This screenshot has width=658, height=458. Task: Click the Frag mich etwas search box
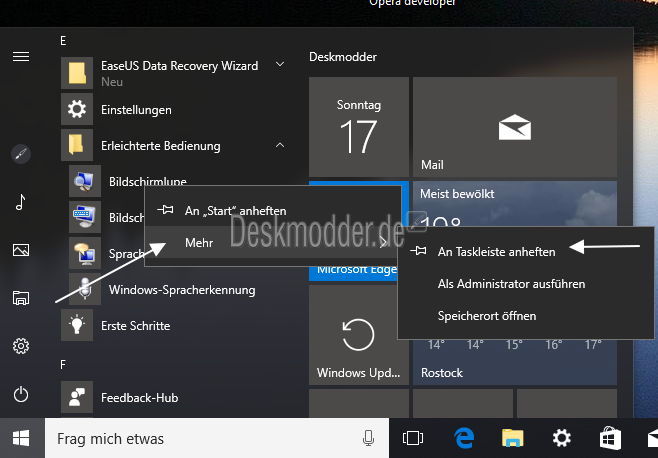(x=217, y=438)
